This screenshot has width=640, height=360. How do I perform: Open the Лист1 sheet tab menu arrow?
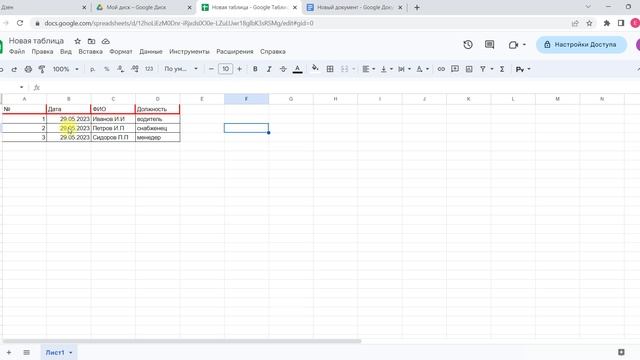click(71, 353)
